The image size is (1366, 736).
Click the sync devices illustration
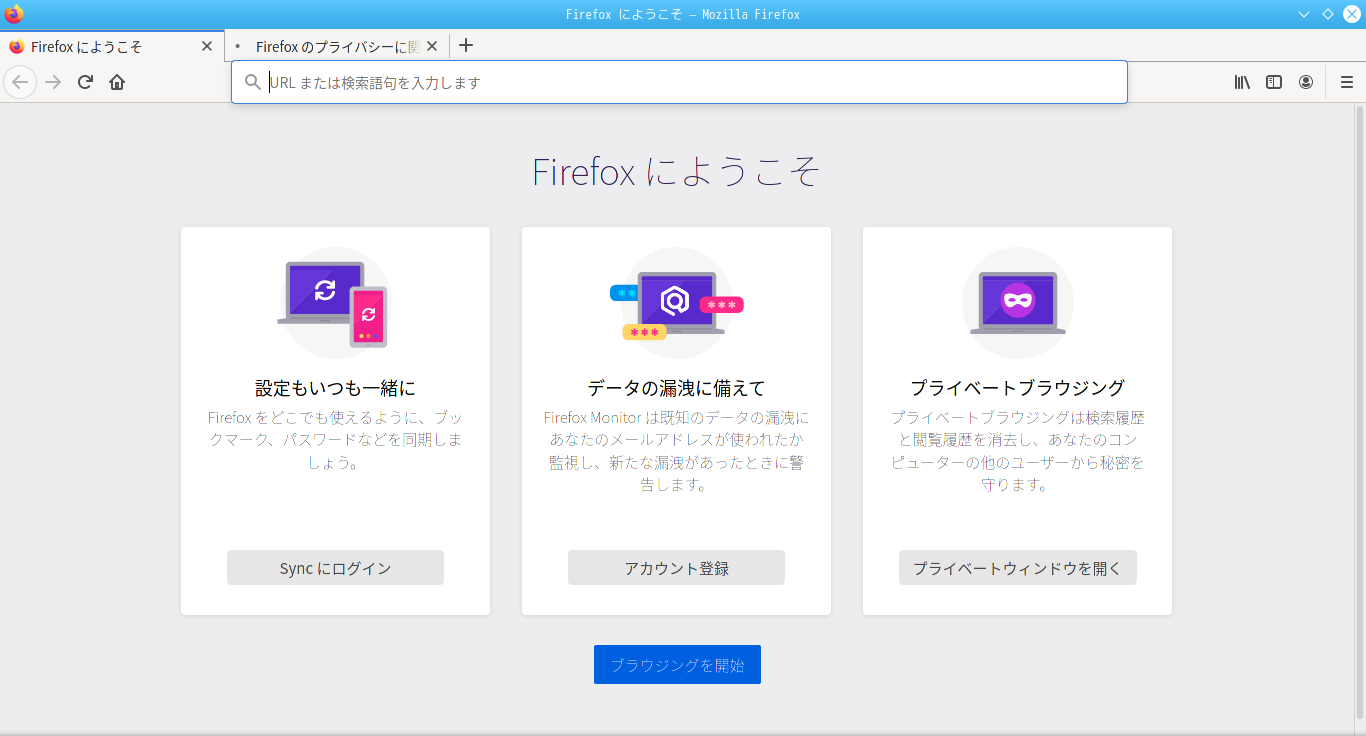coord(334,303)
